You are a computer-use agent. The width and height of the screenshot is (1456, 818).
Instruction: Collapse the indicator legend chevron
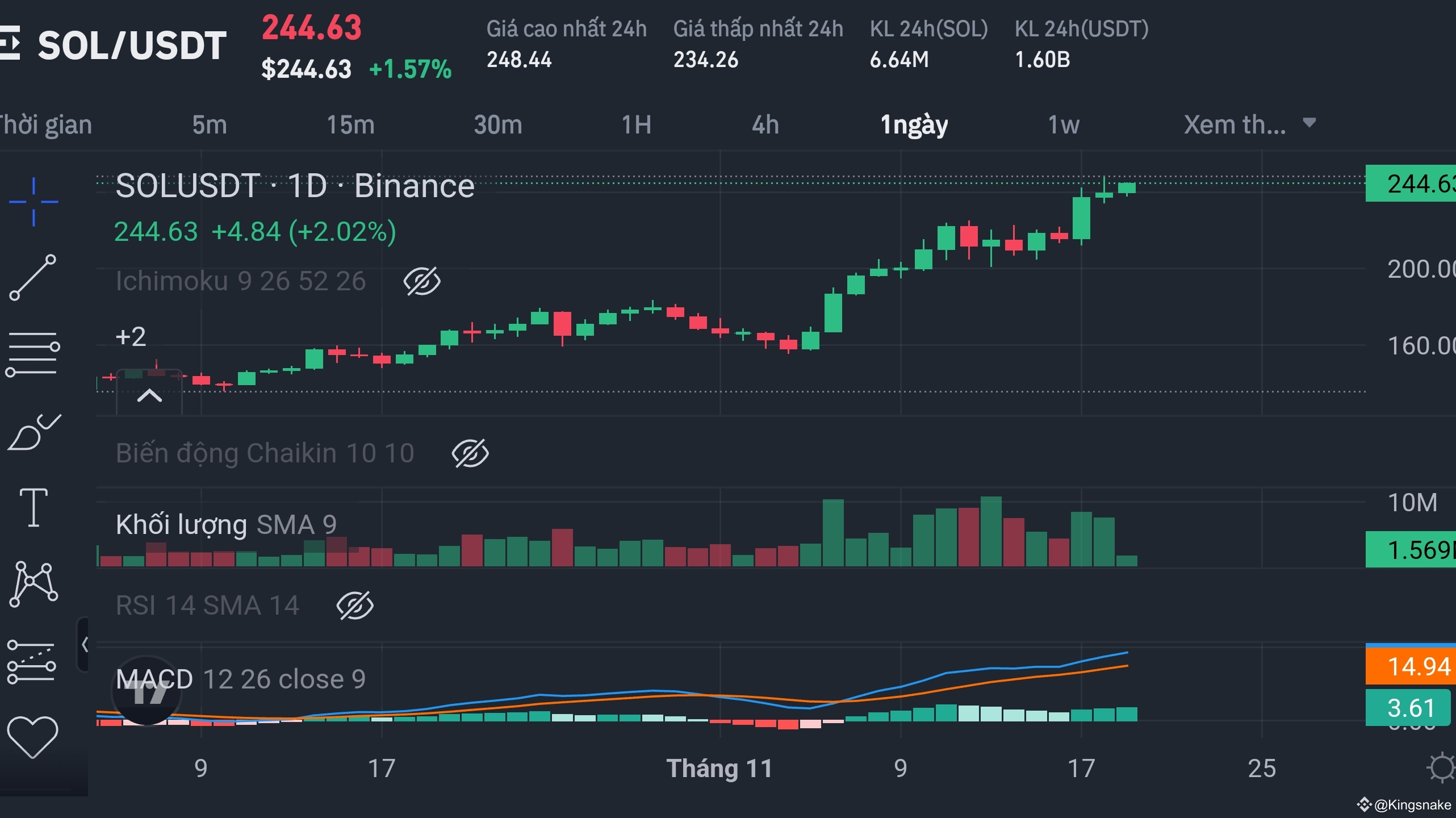(149, 395)
